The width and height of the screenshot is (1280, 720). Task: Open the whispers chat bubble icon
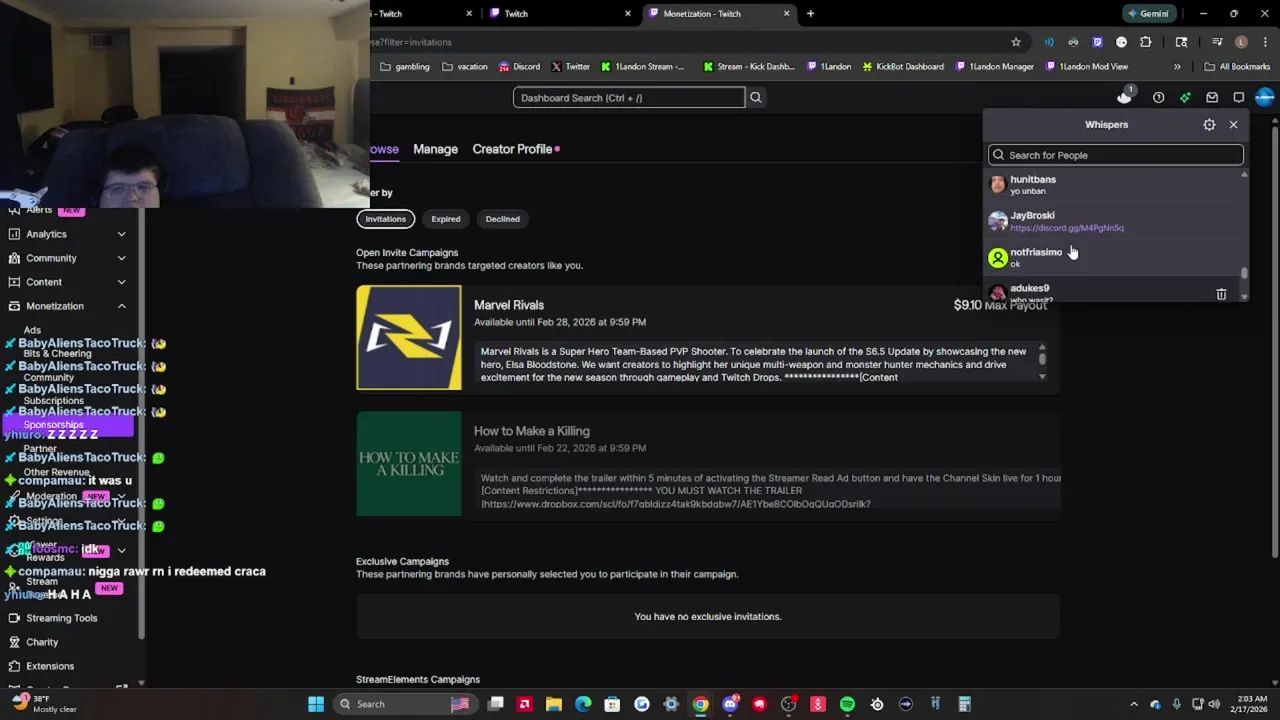click(1238, 98)
